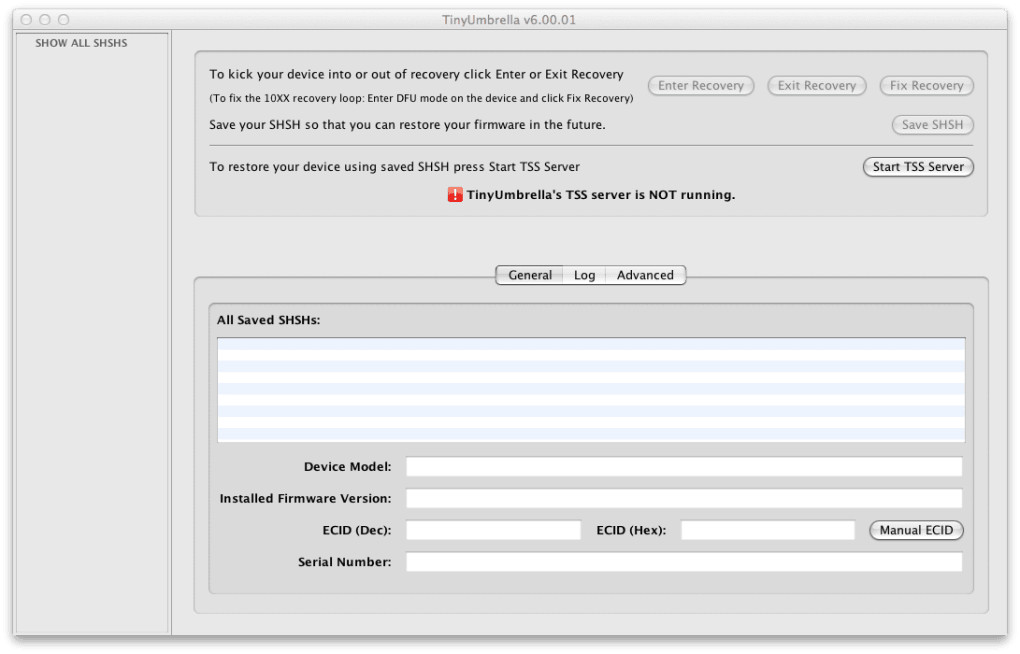Screen dimensions: 1020x654
Task: Focus the ECID (Hex) field
Action: tap(768, 530)
